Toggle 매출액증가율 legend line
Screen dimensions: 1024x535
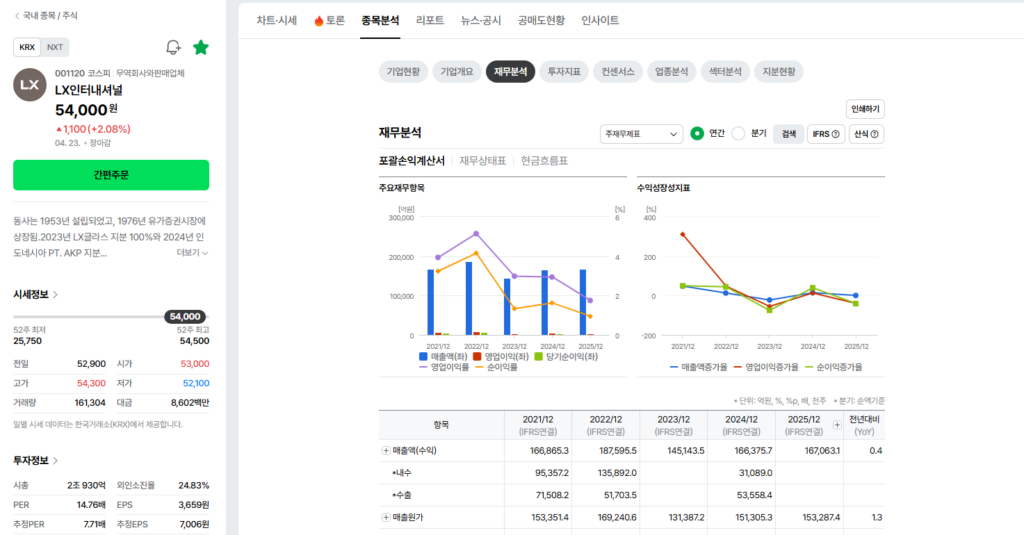point(698,367)
